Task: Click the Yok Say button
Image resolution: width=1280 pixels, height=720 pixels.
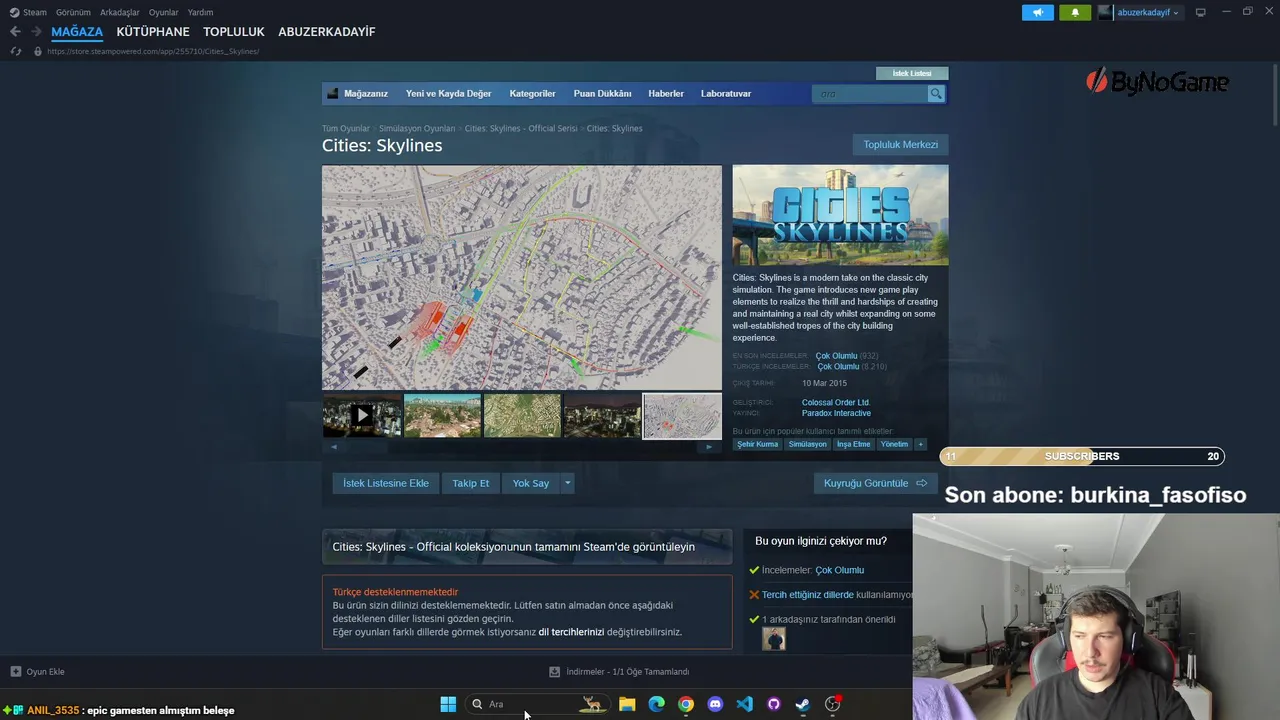Action: coord(531,483)
